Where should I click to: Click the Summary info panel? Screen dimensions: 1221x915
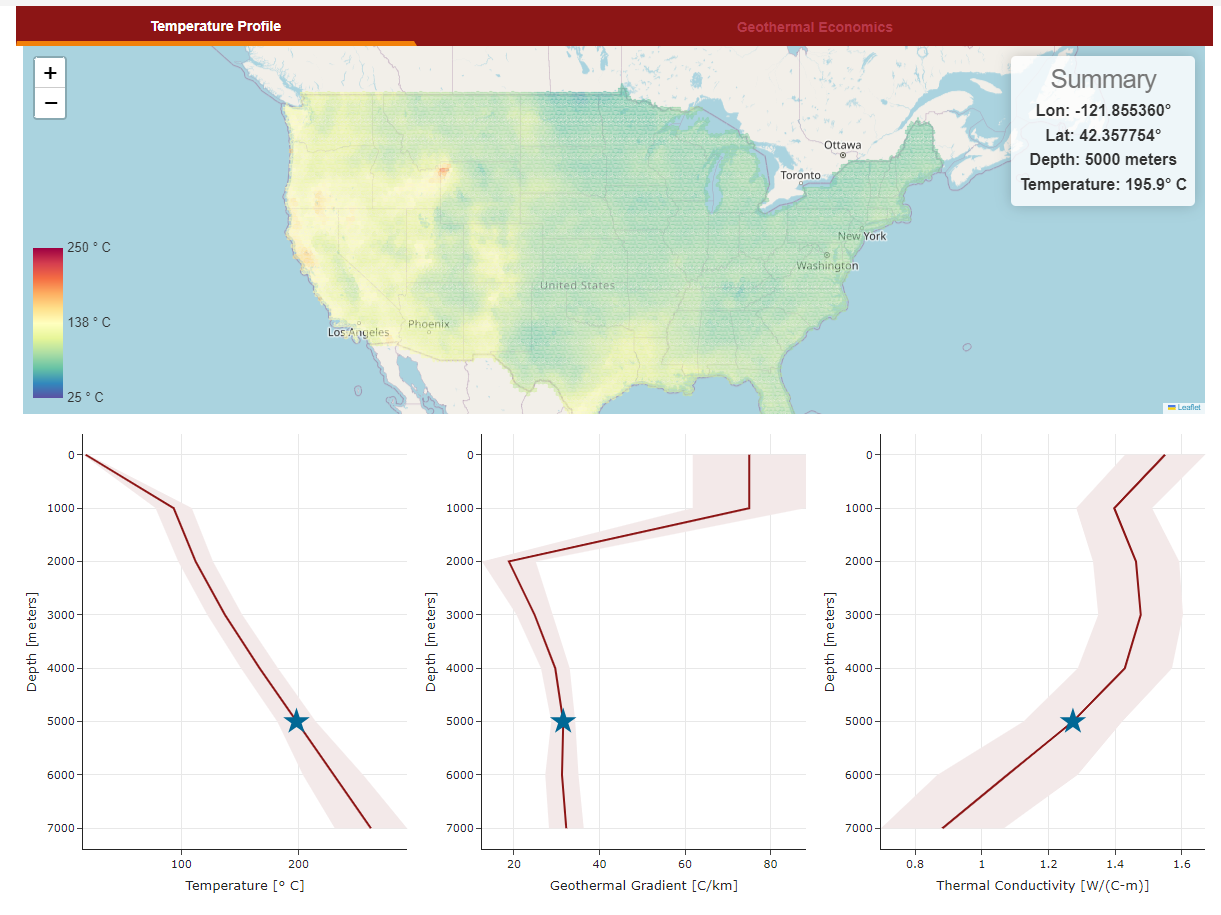(x=1103, y=131)
